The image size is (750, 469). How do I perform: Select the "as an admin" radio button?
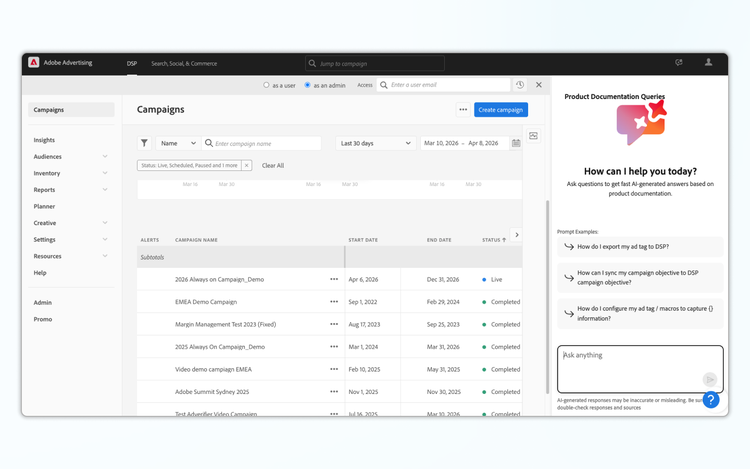307,85
